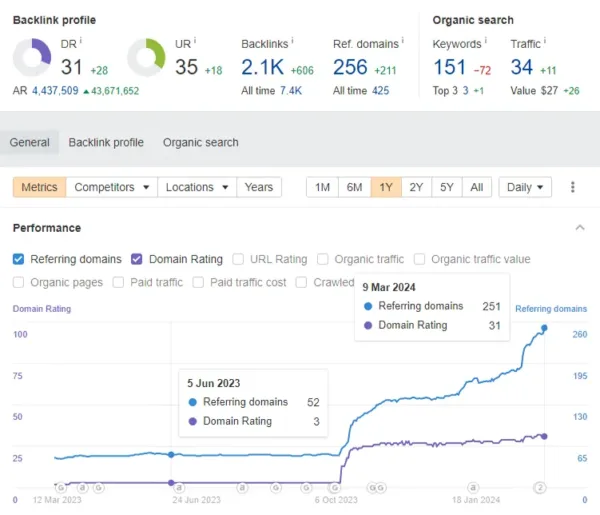The width and height of the screenshot is (600, 515).
Task: Click the '5 Jun 2023' tooltip date
Action: [x=214, y=383]
